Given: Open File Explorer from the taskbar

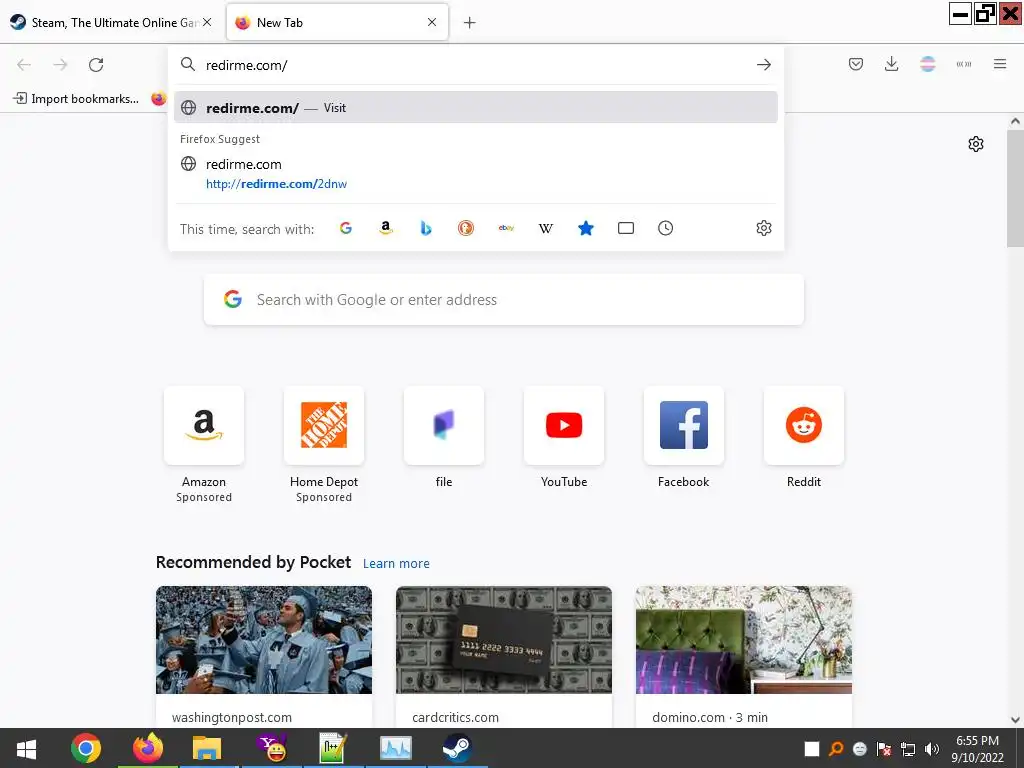Looking at the screenshot, I should coord(207,748).
